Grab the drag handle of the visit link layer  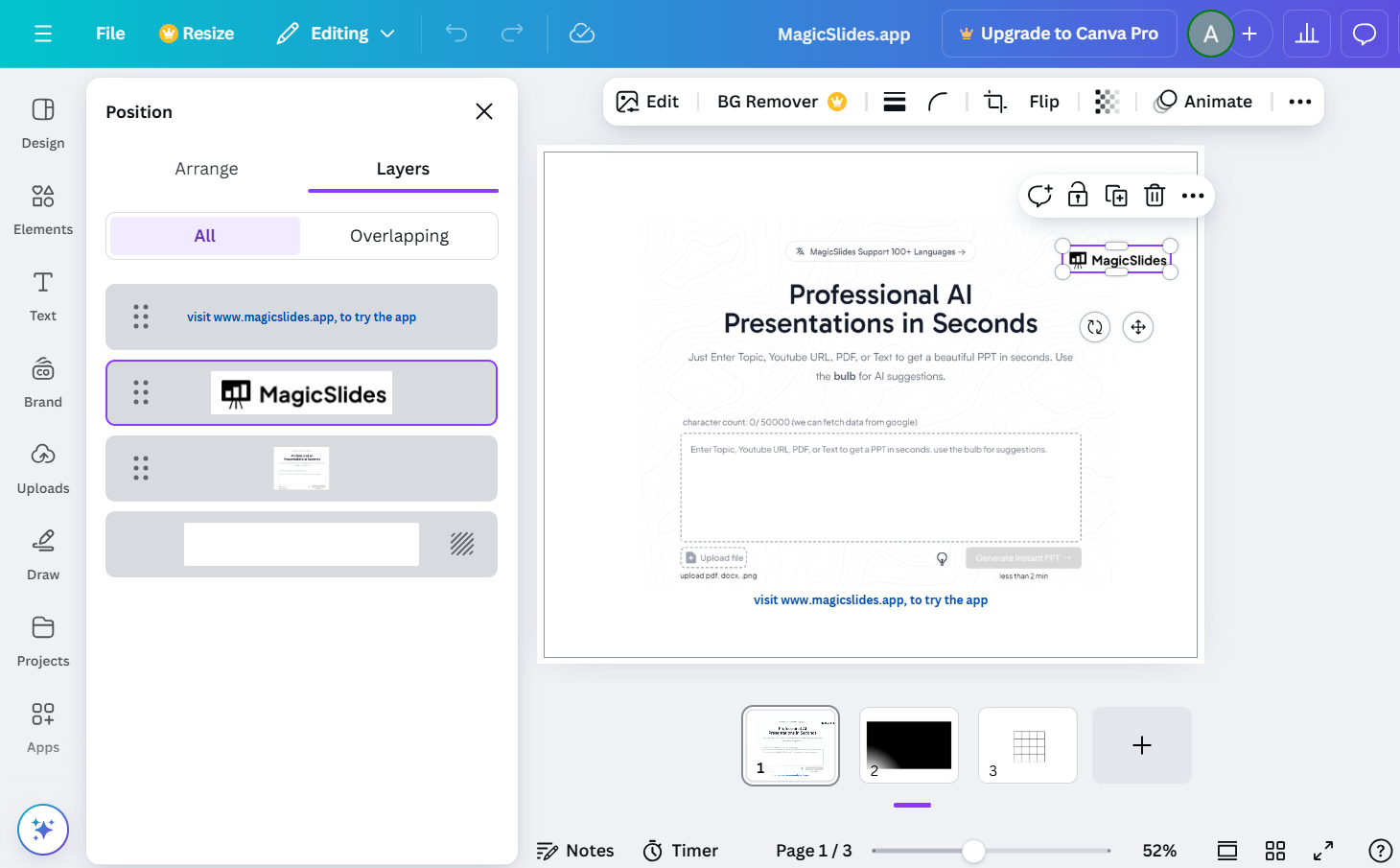(141, 317)
